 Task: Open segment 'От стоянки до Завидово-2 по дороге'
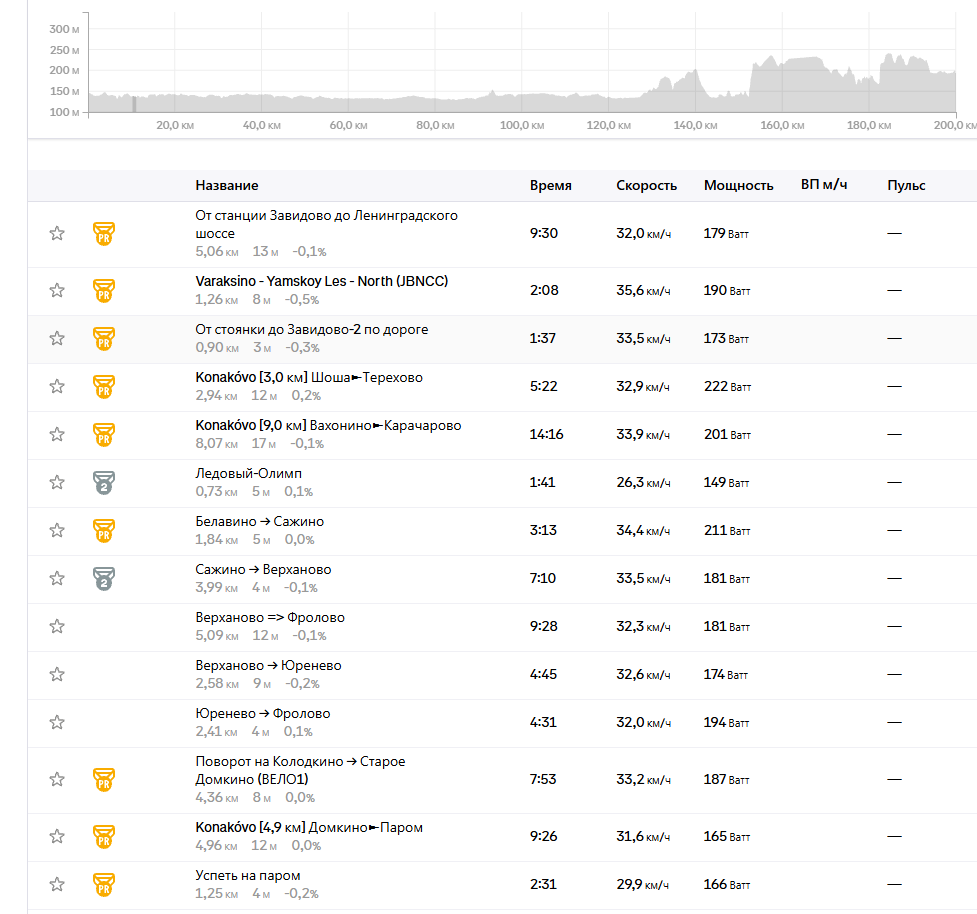[x=312, y=329]
